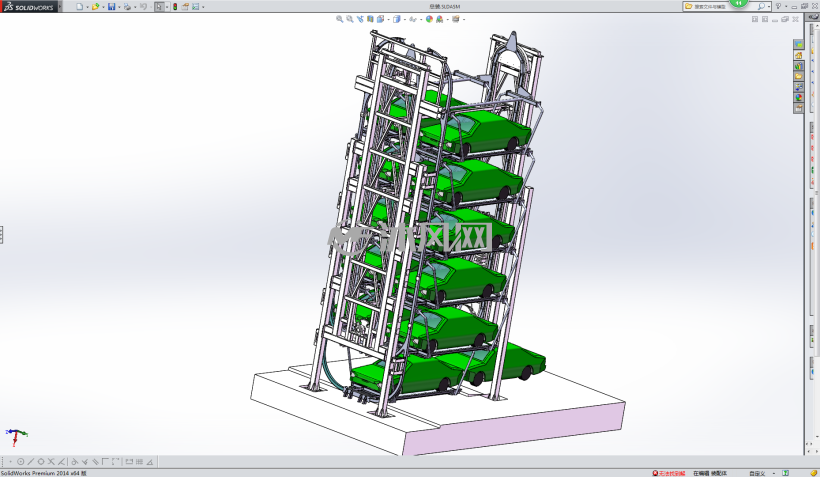
Task: Open the Custom Properties task pane tab
Action: 799,108
